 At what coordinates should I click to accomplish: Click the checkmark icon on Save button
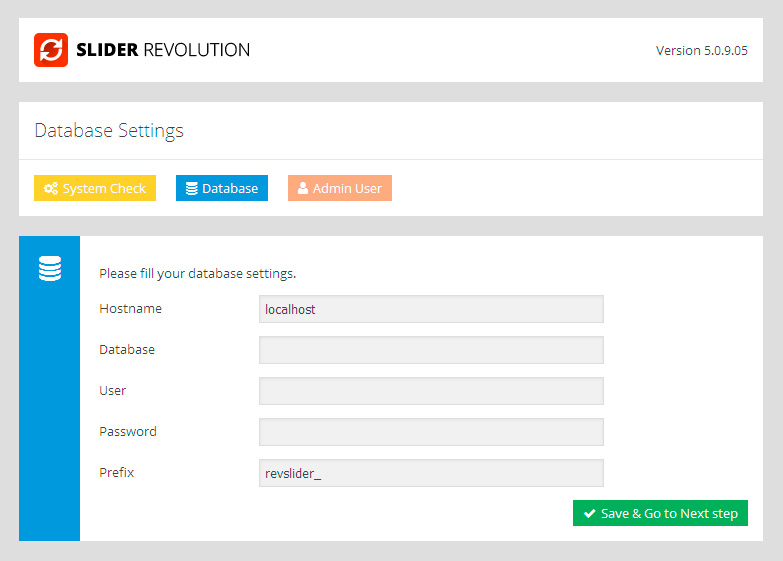click(x=589, y=514)
